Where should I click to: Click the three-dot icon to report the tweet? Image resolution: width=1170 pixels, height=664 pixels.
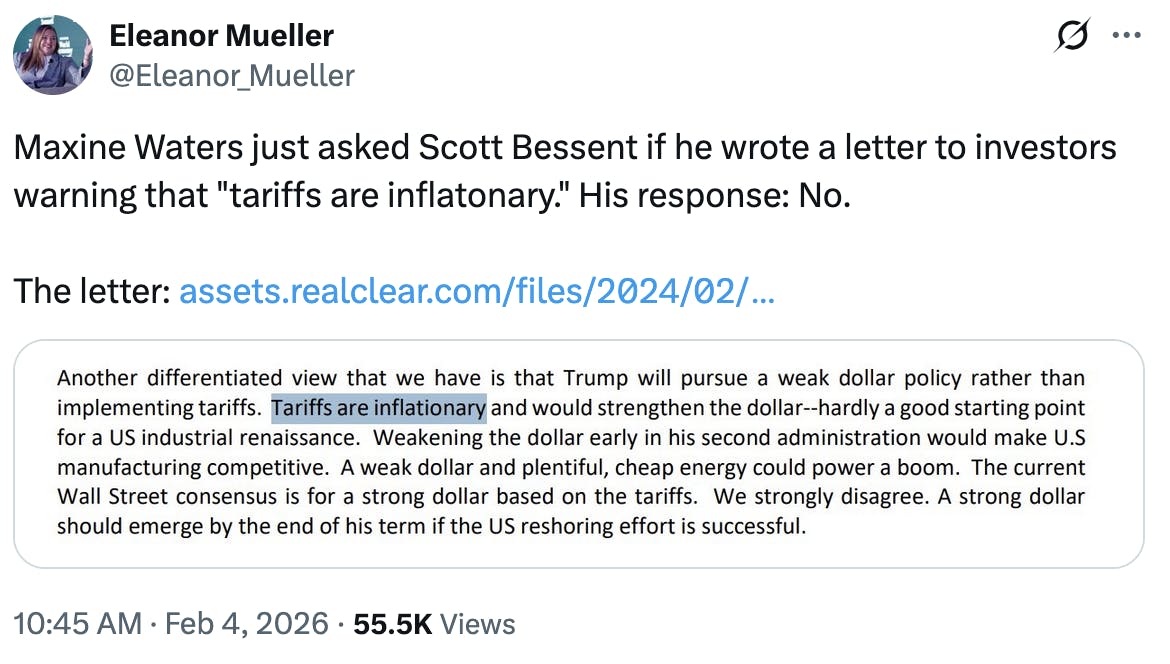coord(1128,35)
